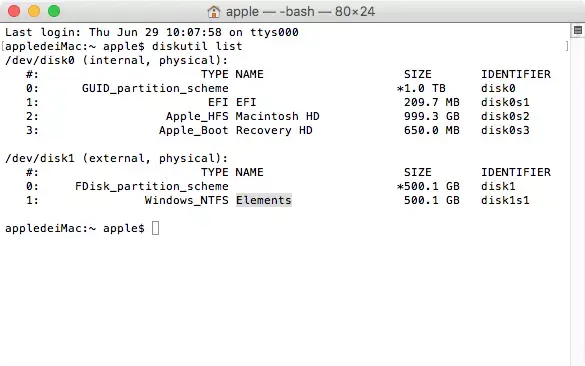Minimize the terminal with yellow button
Screen dimensions: 585x366
tap(34, 11)
